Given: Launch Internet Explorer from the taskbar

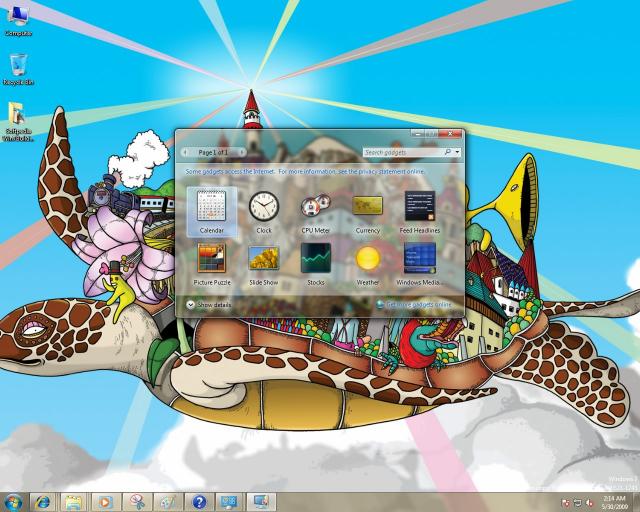Looking at the screenshot, I should point(42,501).
